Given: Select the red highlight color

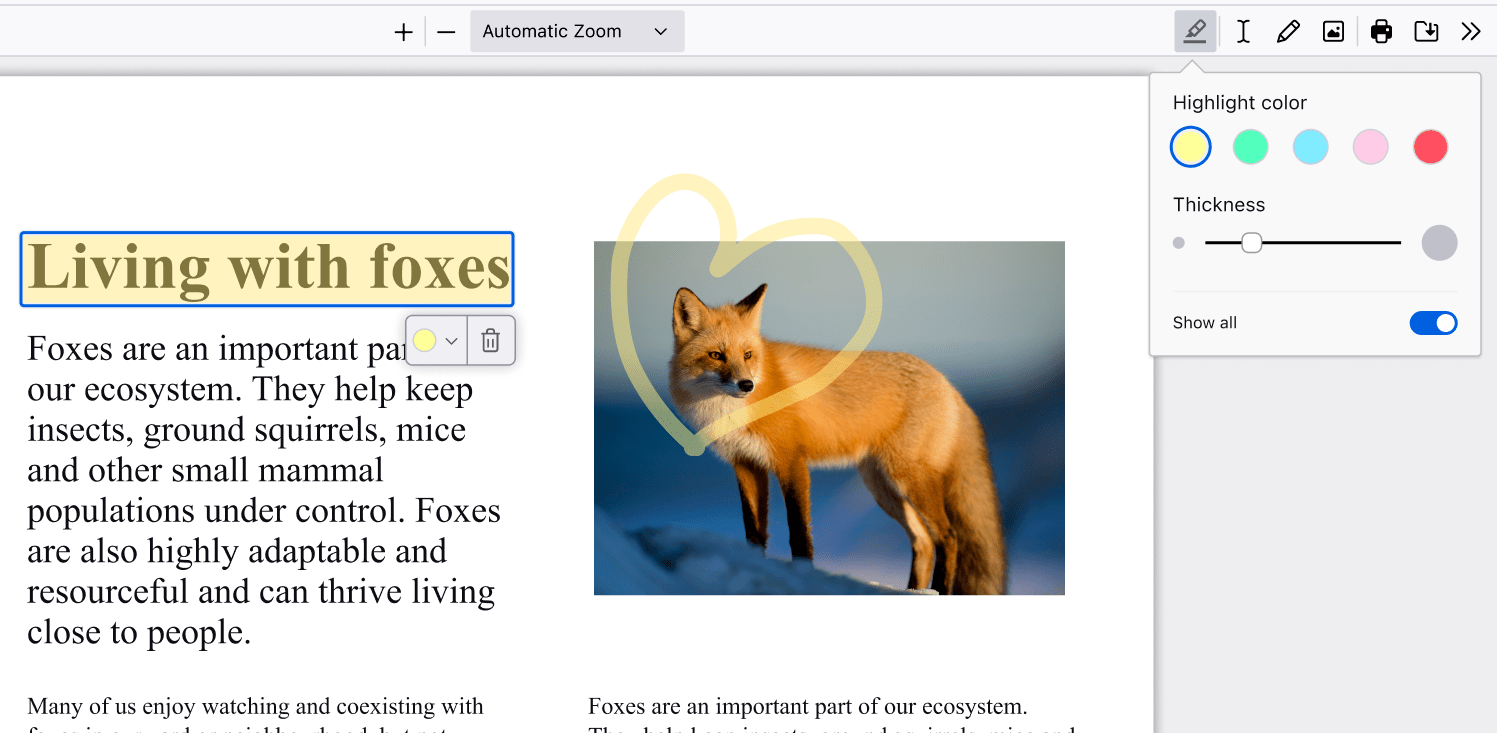Looking at the screenshot, I should pyautogui.click(x=1430, y=146).
